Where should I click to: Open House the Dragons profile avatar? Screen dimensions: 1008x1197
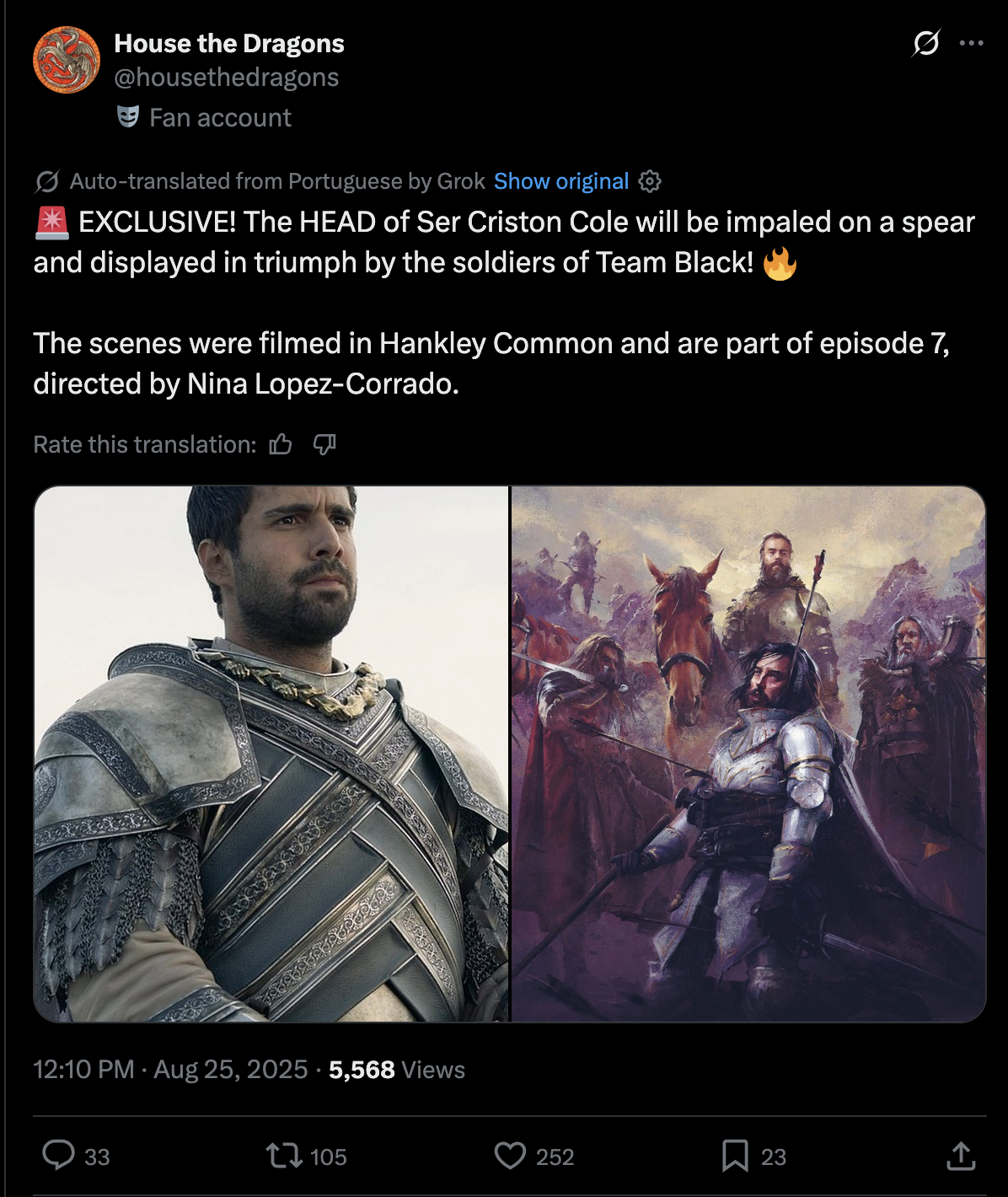click(67, 60)
